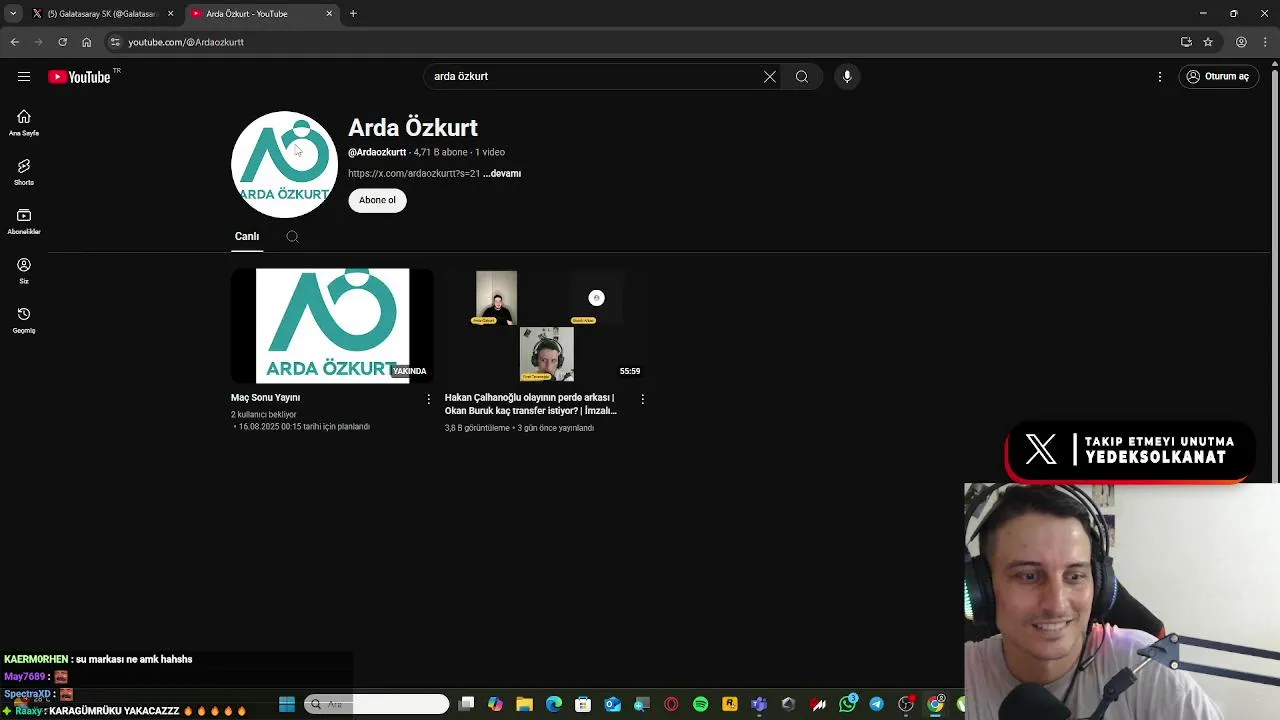Switch to Chrome on the taskbar
The image size is (1280, 720).
point(936,704)
